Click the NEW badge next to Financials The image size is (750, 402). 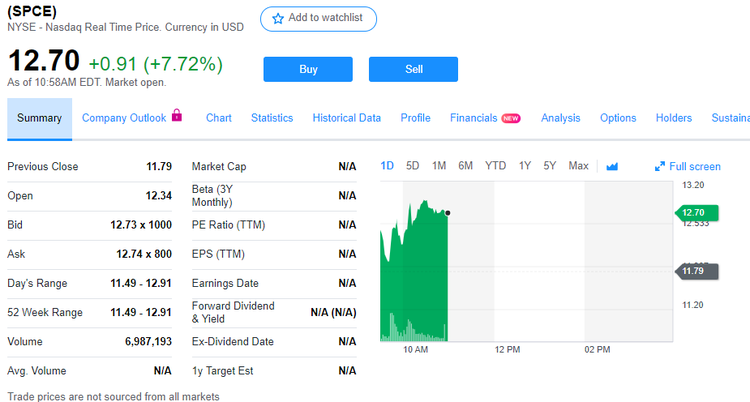[x=511, y=118]
